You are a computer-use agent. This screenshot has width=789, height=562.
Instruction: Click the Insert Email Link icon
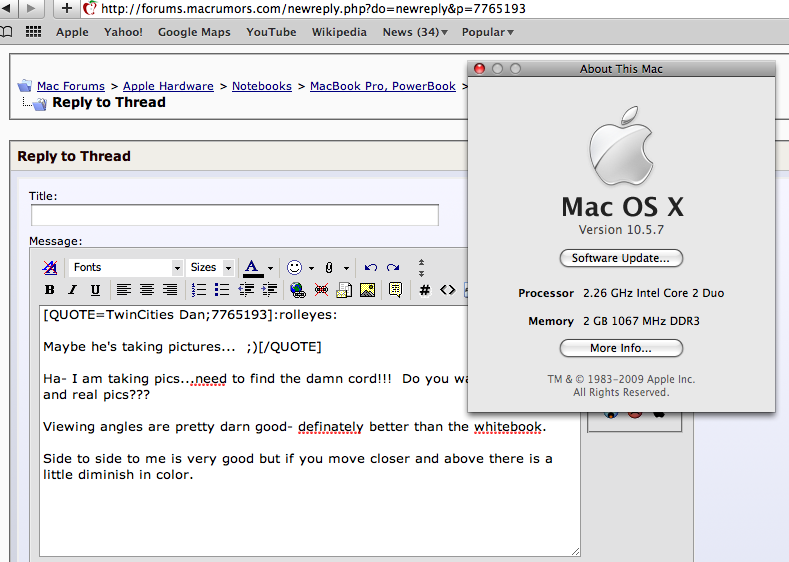344,290
